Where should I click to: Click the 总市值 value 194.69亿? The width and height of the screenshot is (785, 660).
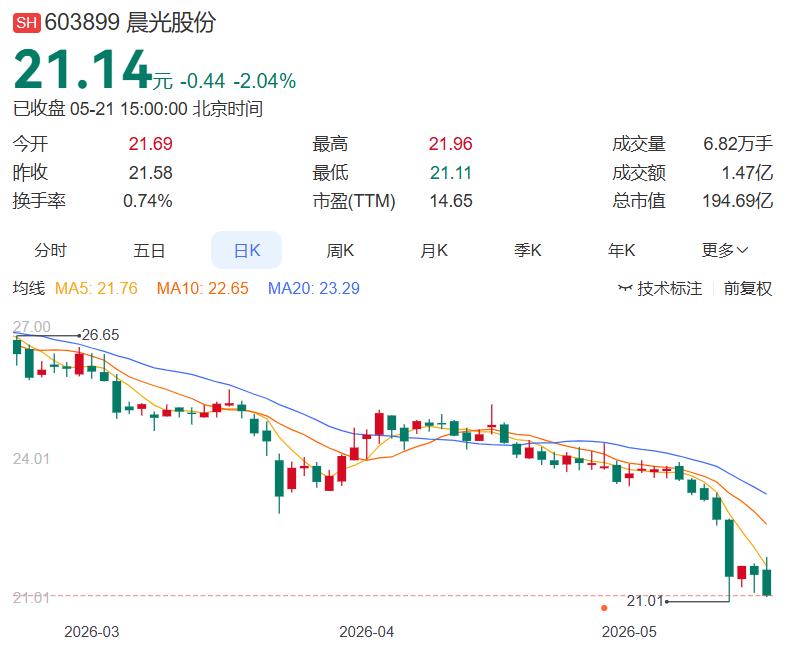click(737, 201)
